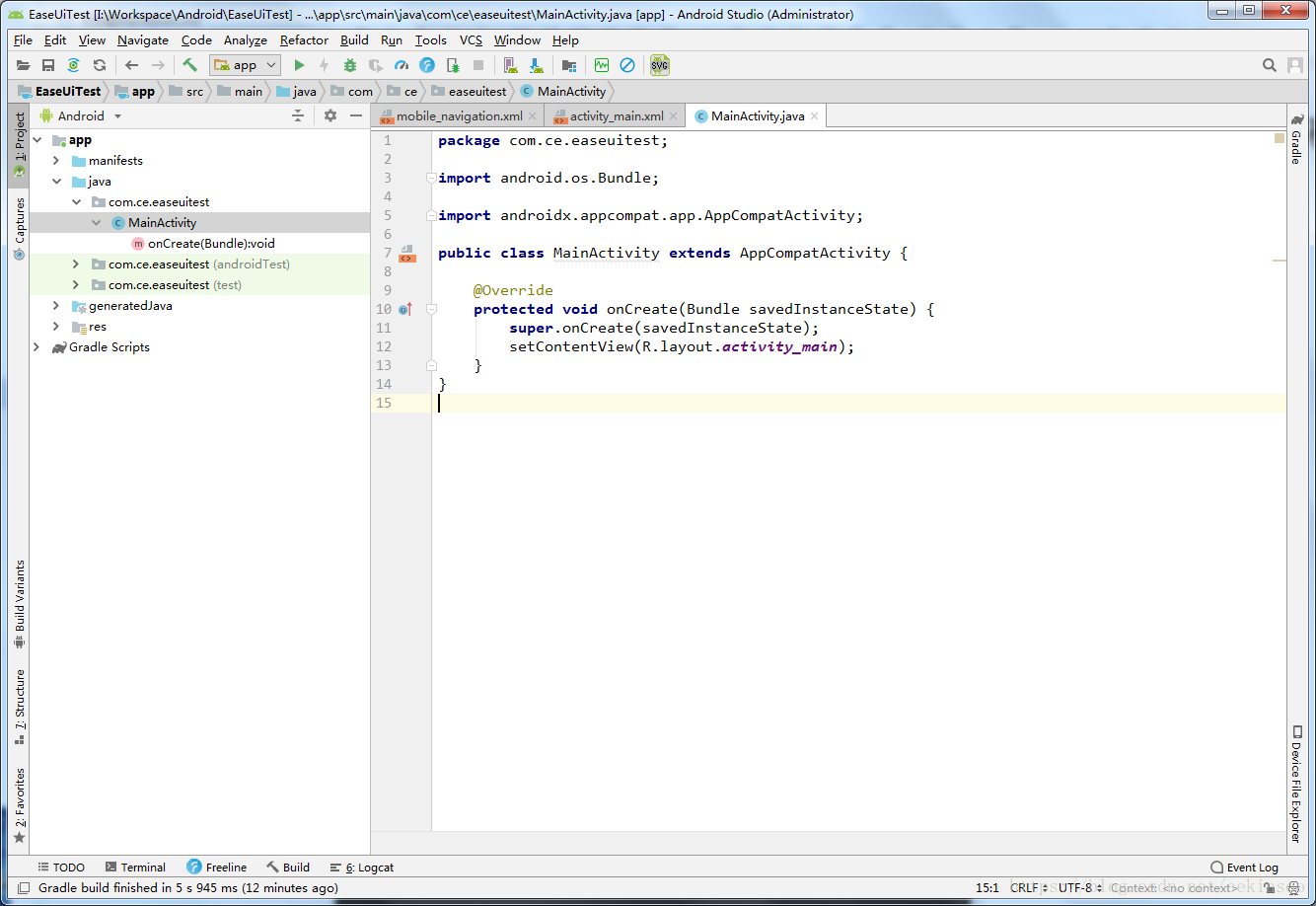
Task: Toggle the 7: Structure side panel
Action: tap(20, 708)
